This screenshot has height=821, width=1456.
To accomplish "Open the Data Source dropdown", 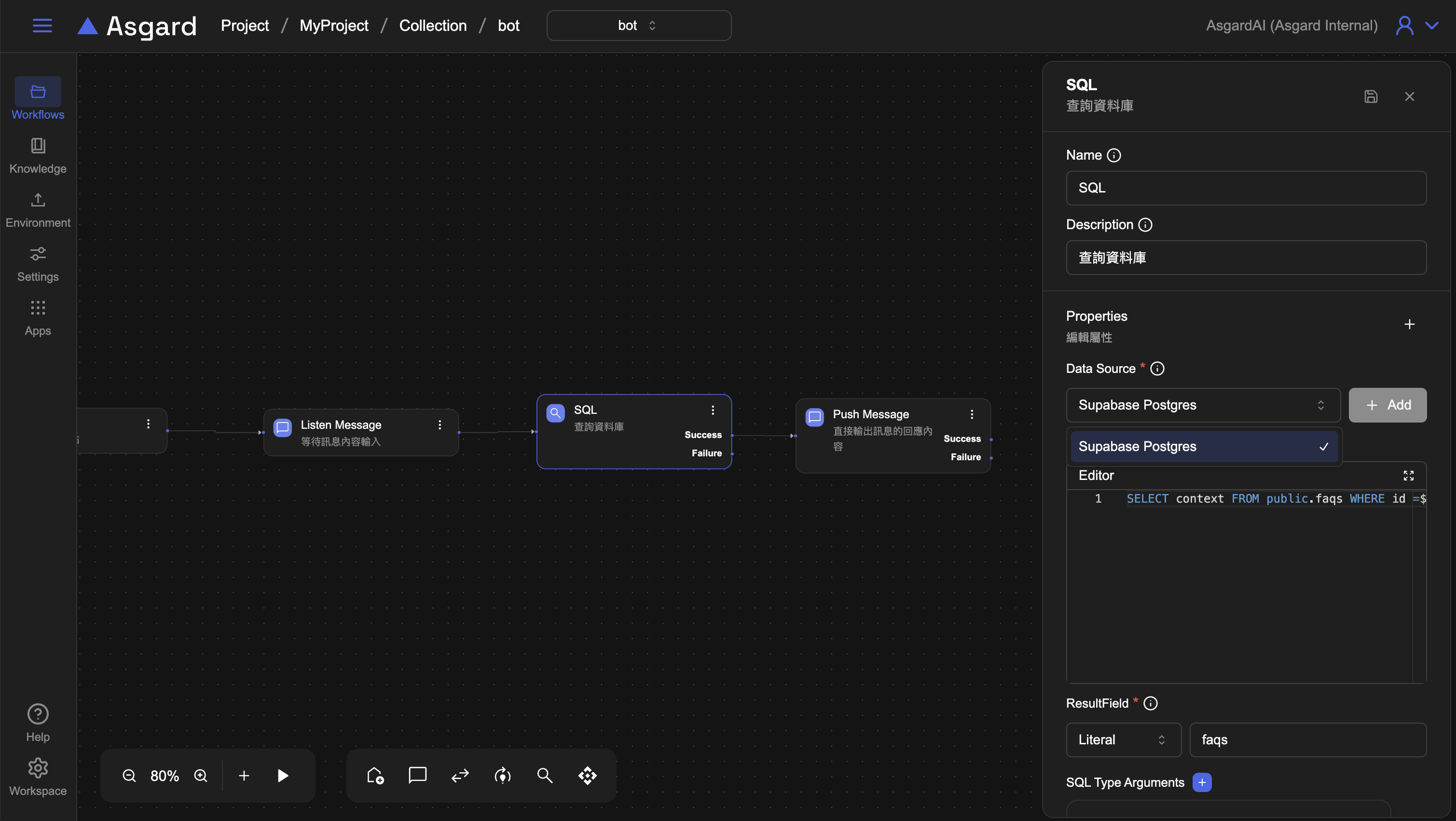I will click(1202, 405).
